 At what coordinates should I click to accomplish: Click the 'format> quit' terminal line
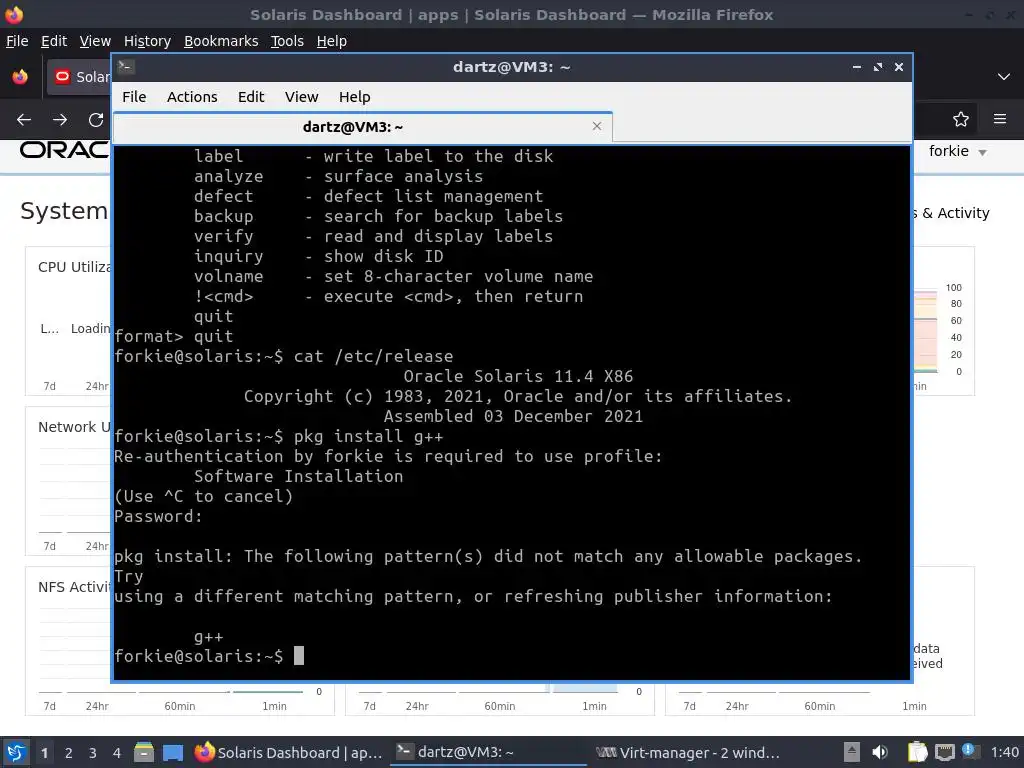click(x=174, y=337)
